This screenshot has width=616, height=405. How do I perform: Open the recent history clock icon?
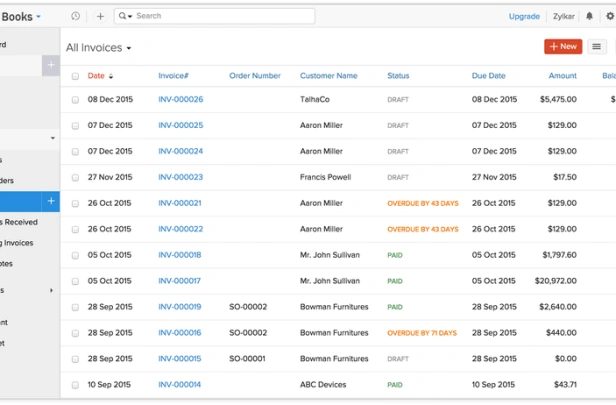coord(75,16)
